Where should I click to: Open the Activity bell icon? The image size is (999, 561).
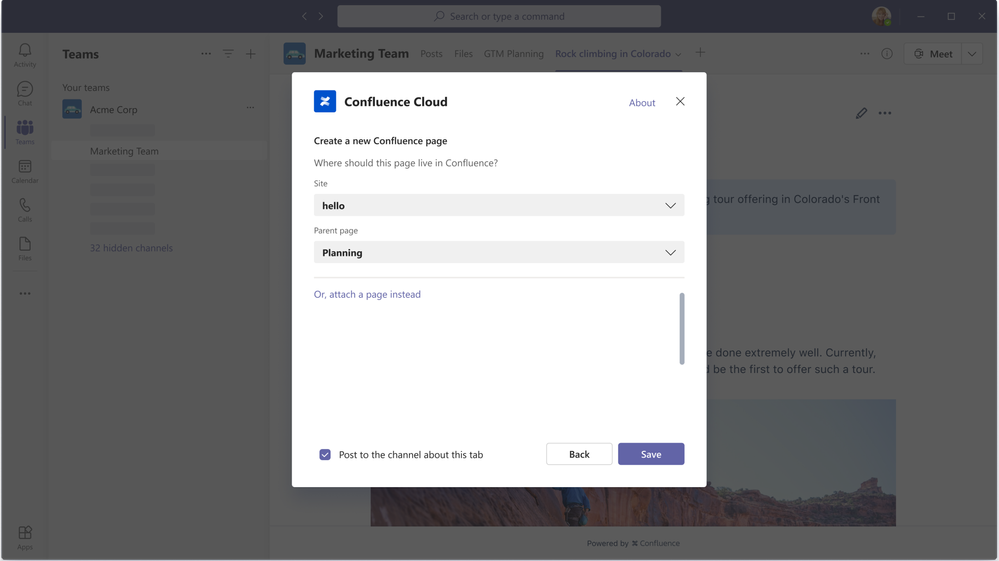click(x=25, y=55)
